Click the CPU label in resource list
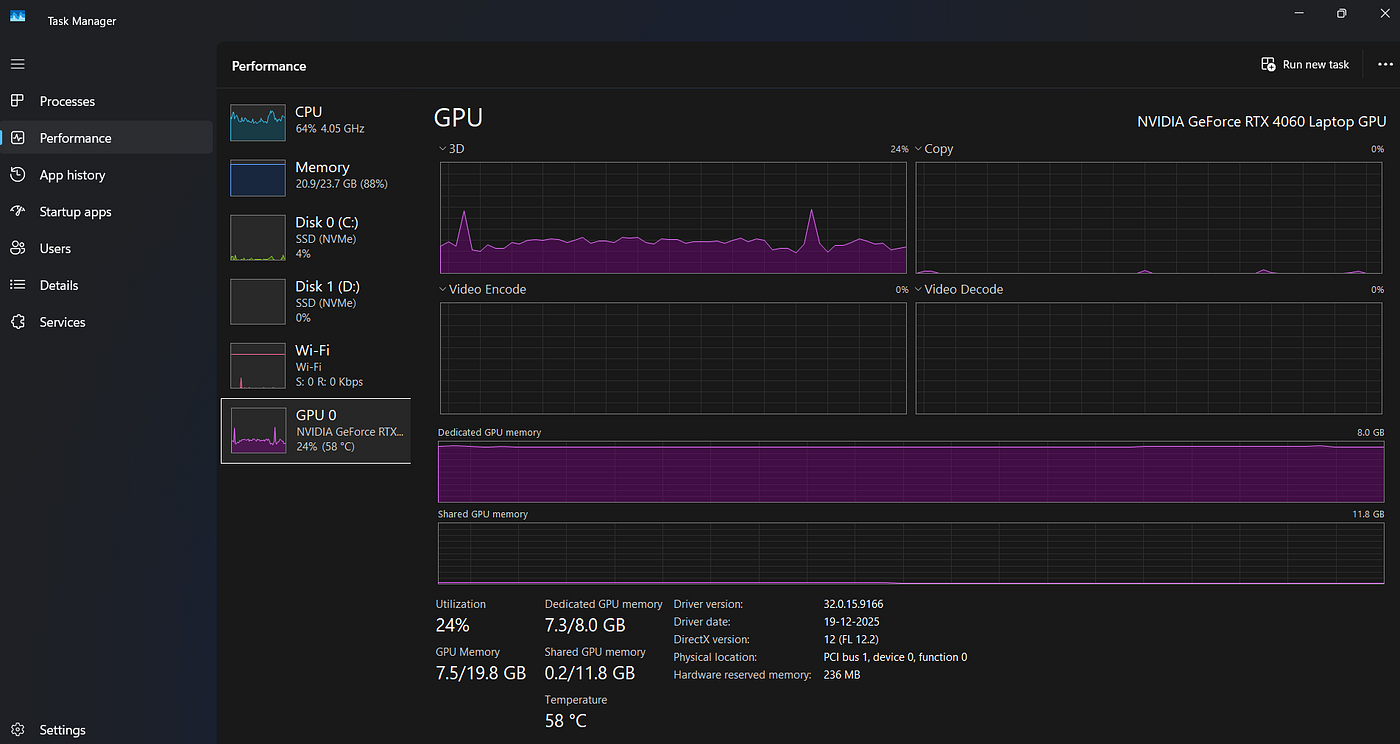Screen dimensions: 1400x744 pos(309,112)
